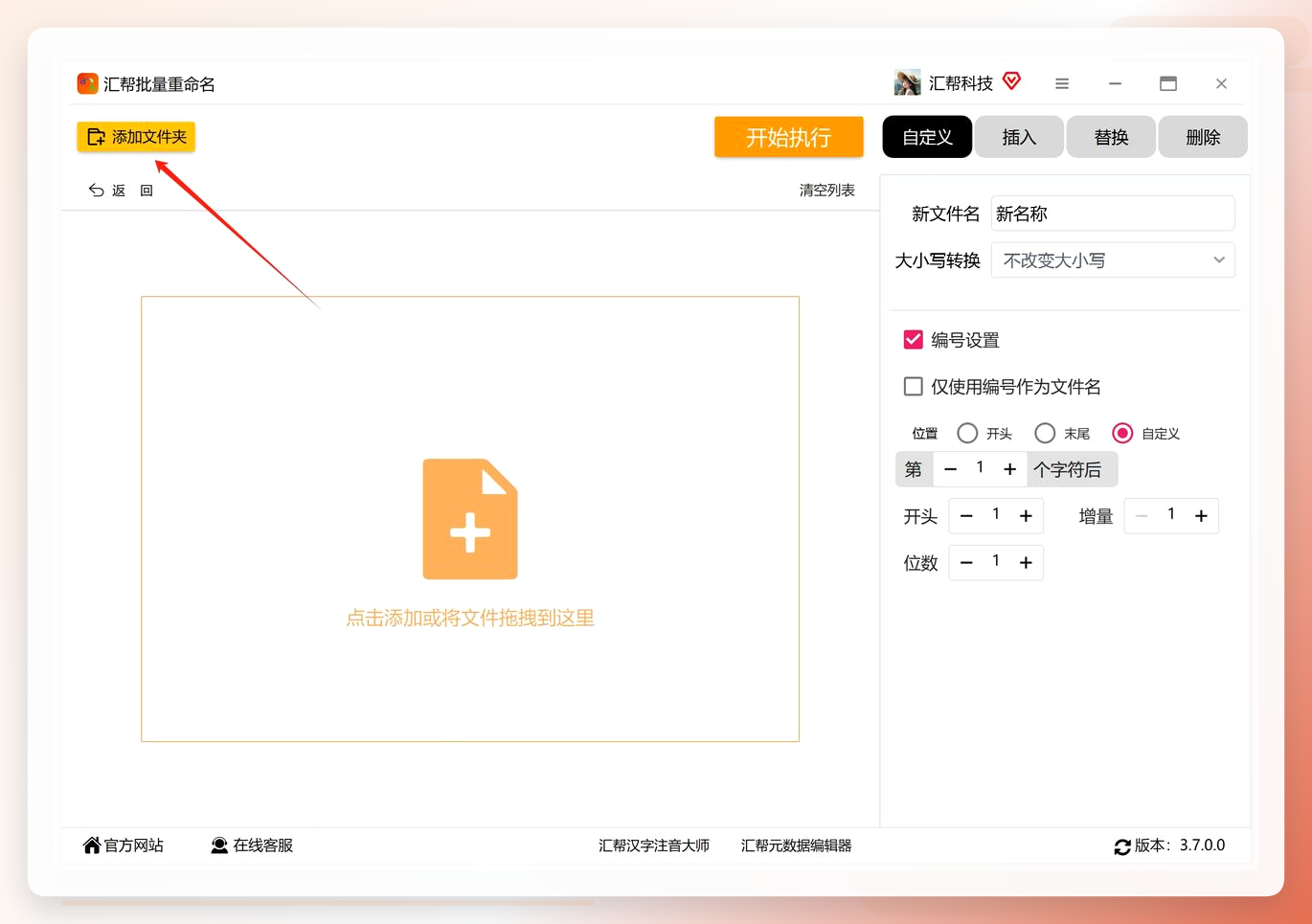
Task: Enable 仅使用编号作为文件名 checkbox
Action: pos(913,387)
